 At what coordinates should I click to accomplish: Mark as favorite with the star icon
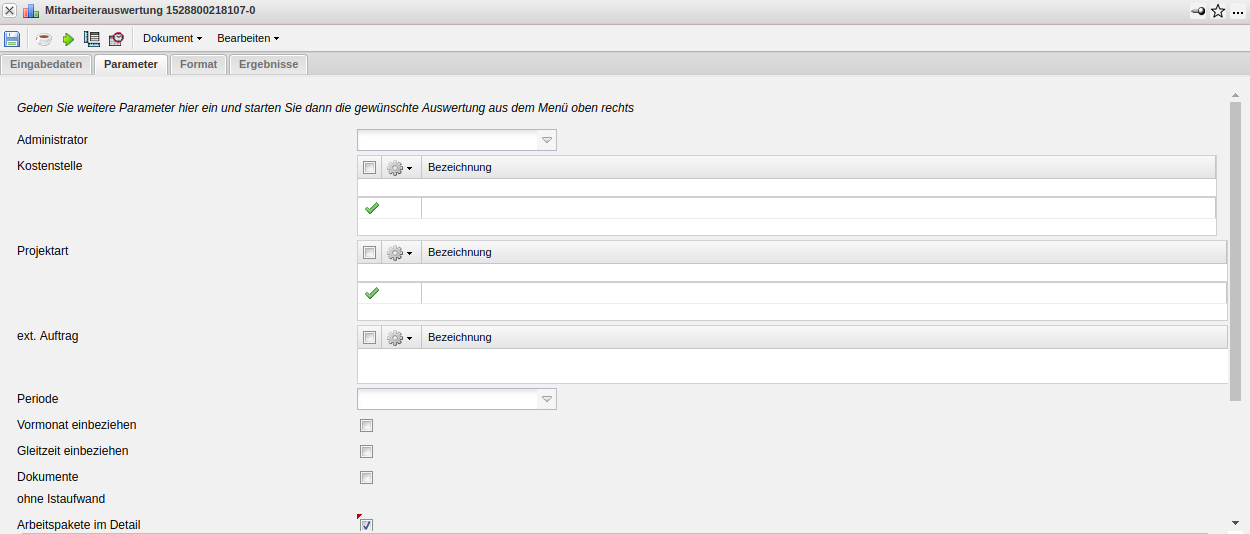point(1218,11)
